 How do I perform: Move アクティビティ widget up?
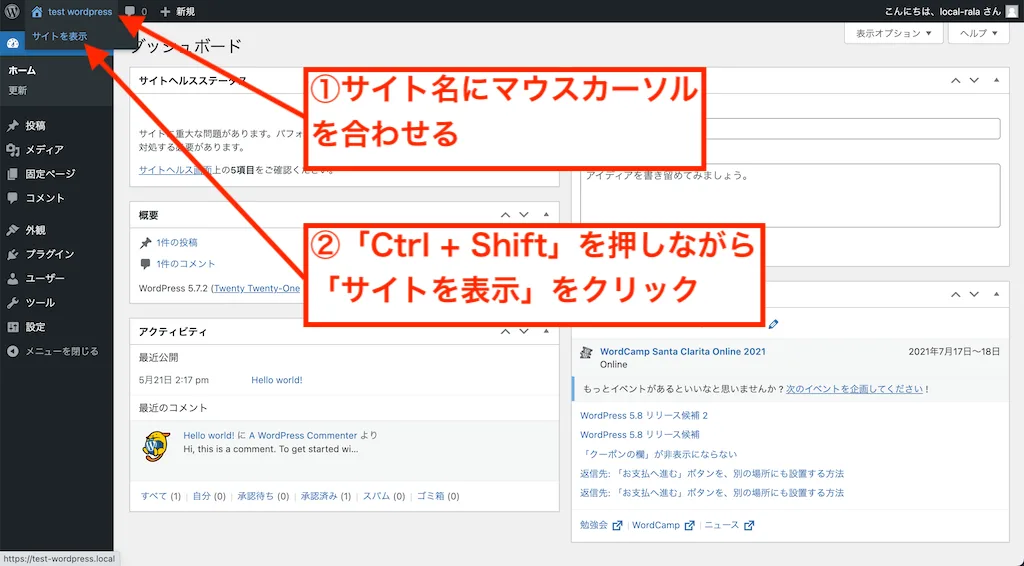pos(505,332)
